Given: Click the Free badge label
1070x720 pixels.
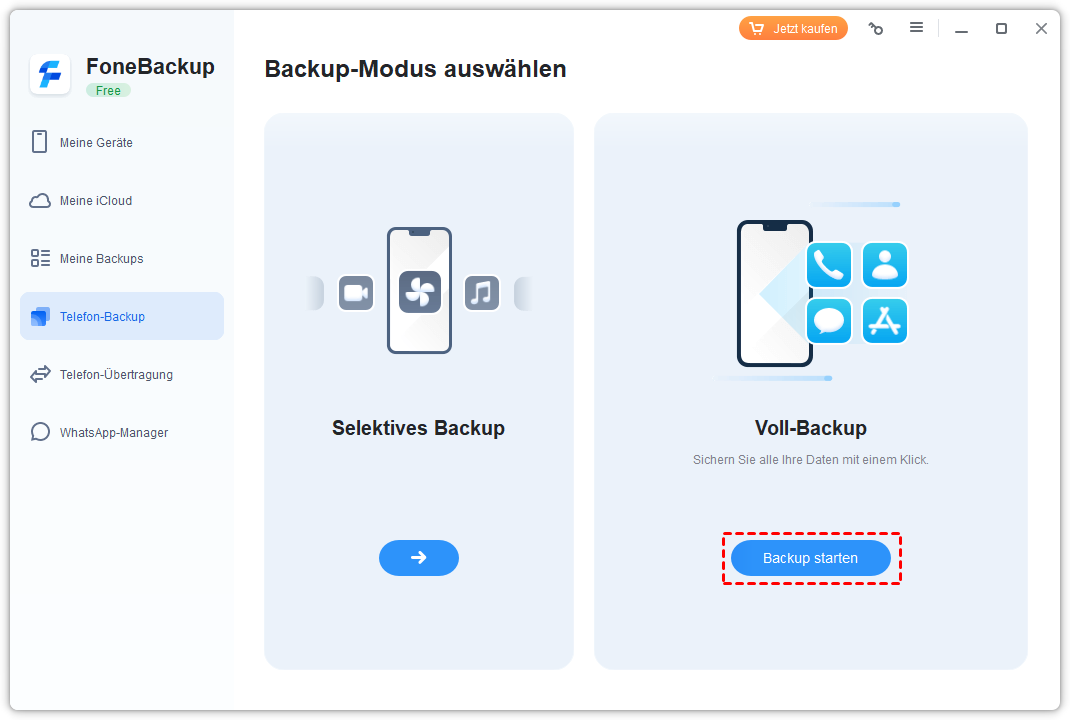Looking at the screenshot, I should (108, 91).
